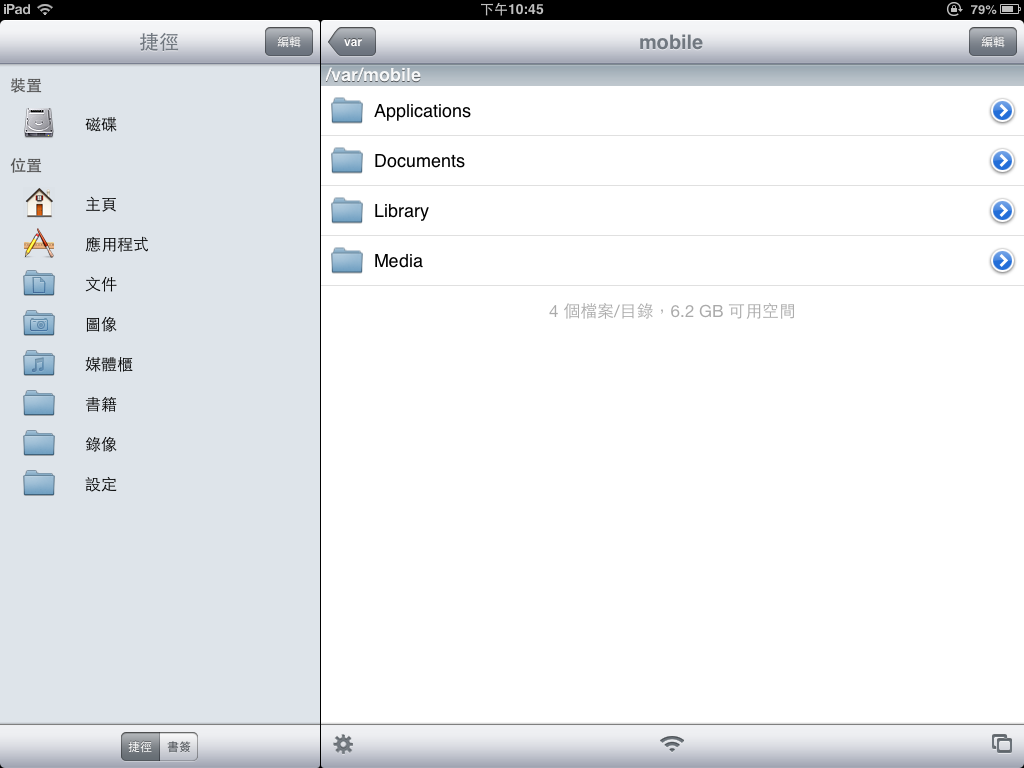Tap 編輯 edit button in the mobile panel
1024x768 pixels.
coord(992,42)
